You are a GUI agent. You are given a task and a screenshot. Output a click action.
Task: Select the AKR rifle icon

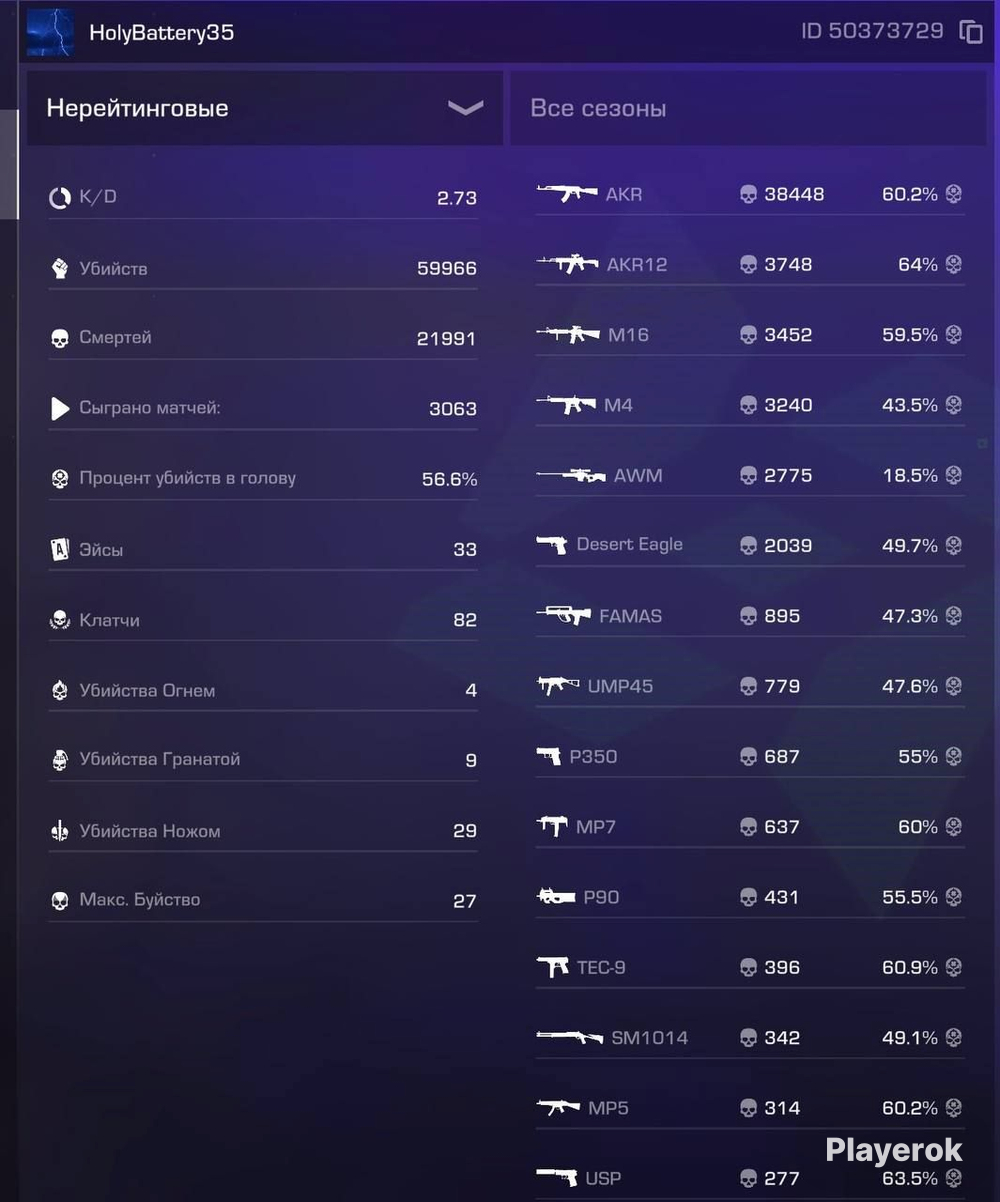(567, 194)
